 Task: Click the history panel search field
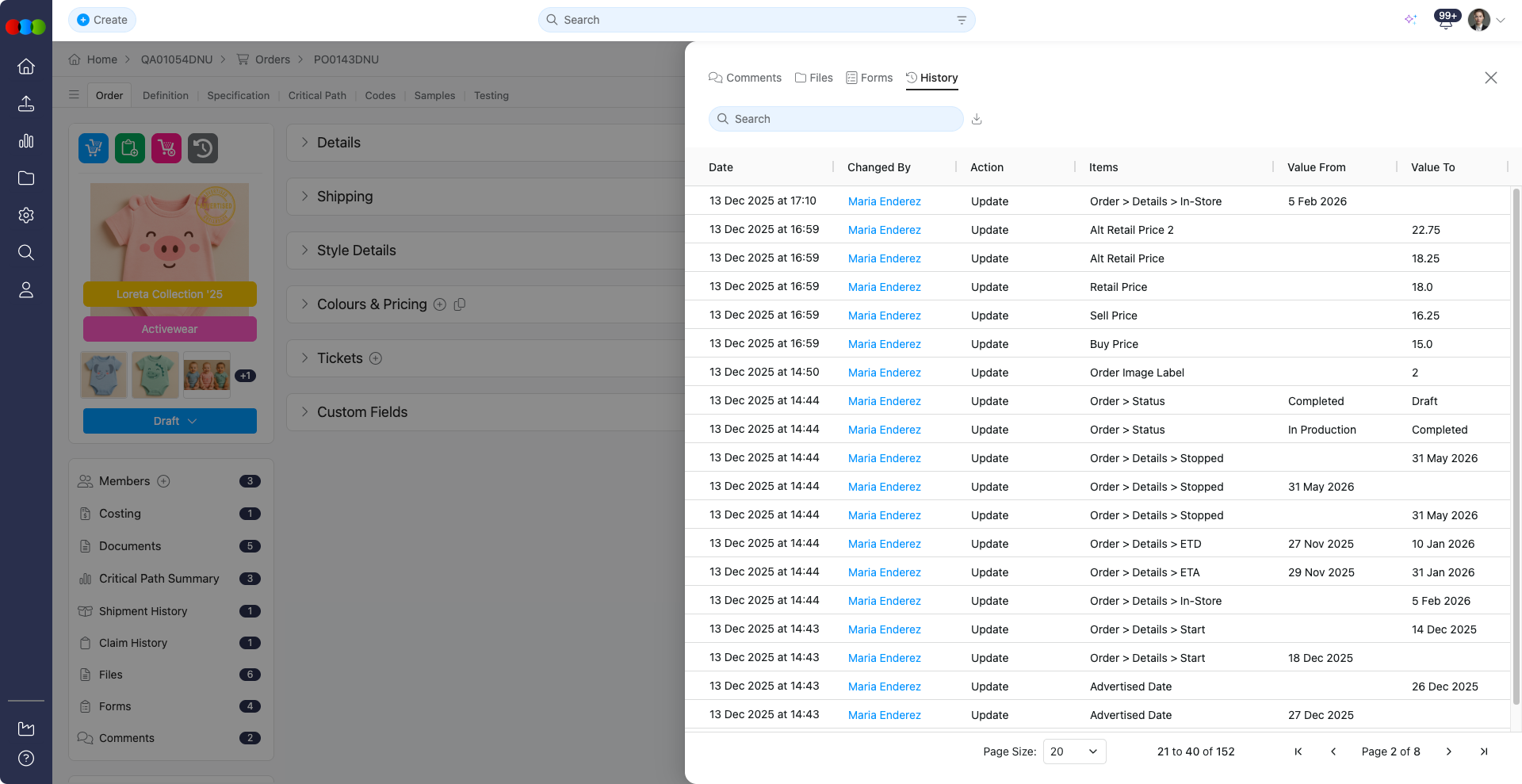coord(836,119)
